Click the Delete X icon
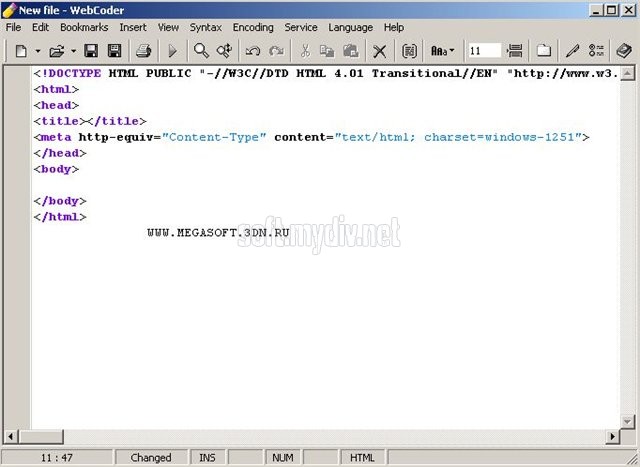The width and height of the screenshot is (640, 467). tap(380, 50)
